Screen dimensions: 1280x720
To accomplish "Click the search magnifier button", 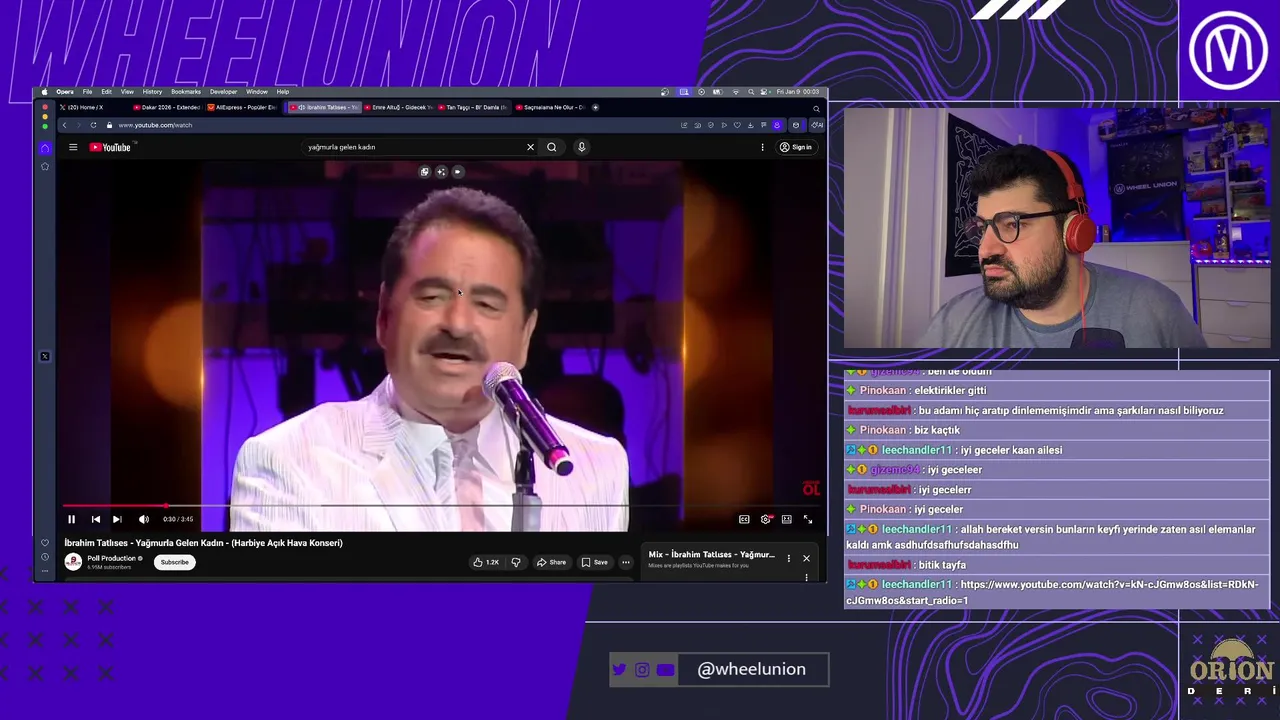I will click(552, 147).
